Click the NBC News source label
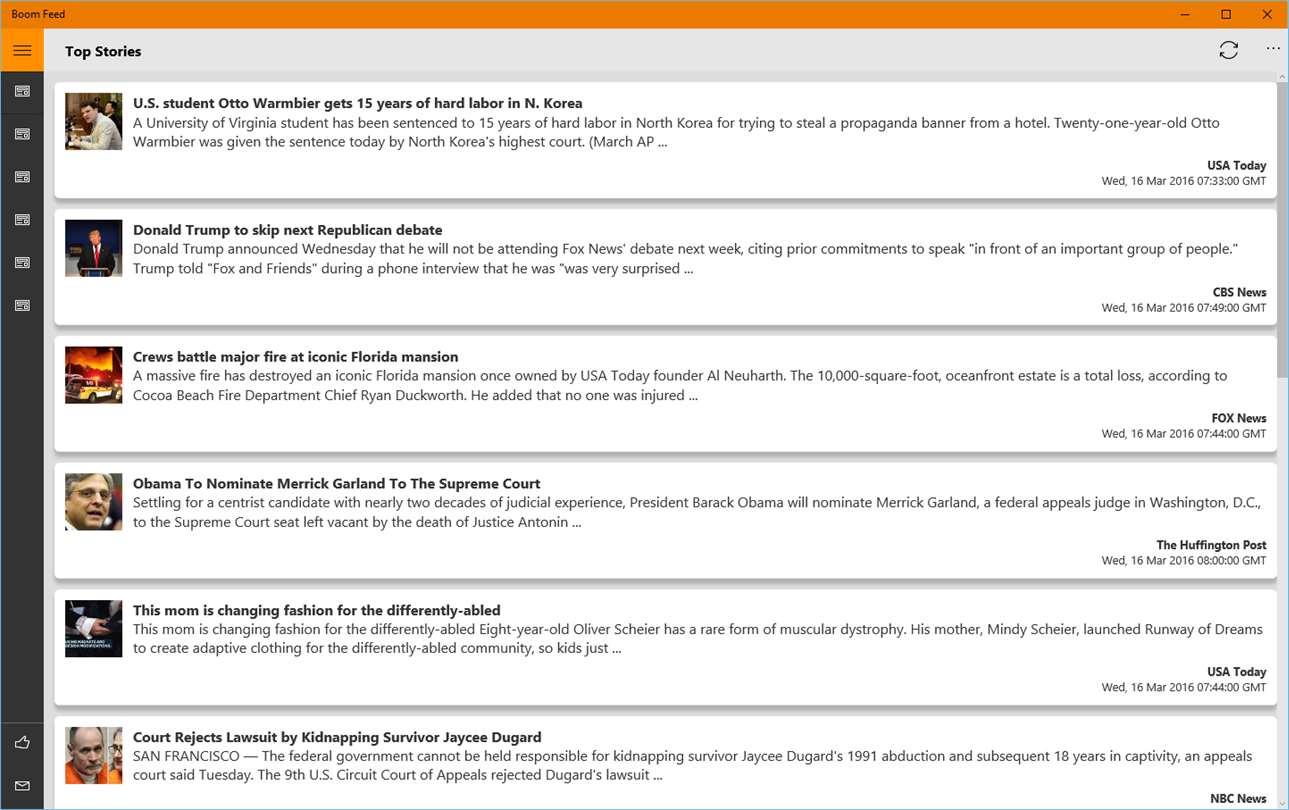This screenshot has height=810, width=1289. coord(1238,799)
